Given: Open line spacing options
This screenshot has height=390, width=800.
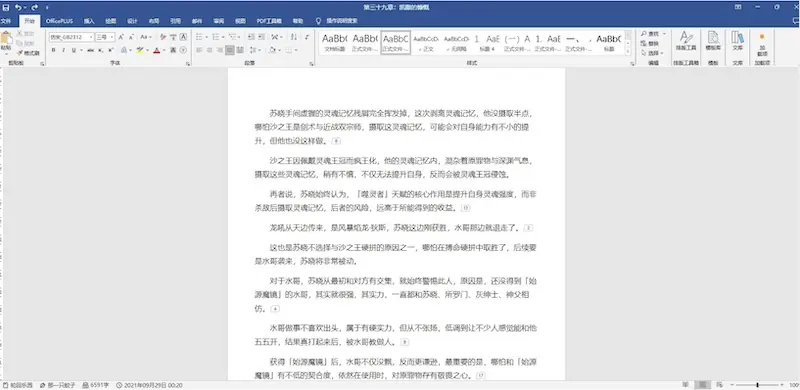Looking at the screenshot, I should [255, 50].
